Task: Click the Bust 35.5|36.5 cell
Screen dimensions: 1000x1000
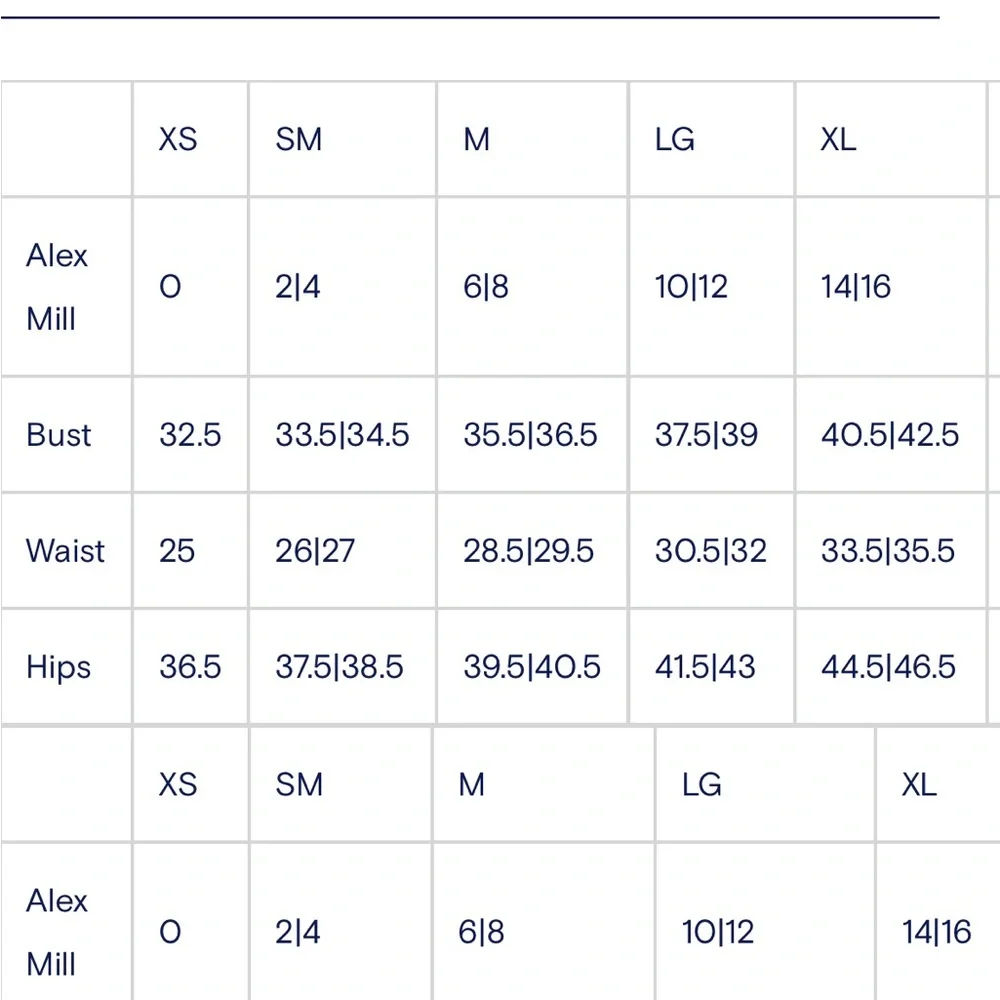Action: (532, 435)
